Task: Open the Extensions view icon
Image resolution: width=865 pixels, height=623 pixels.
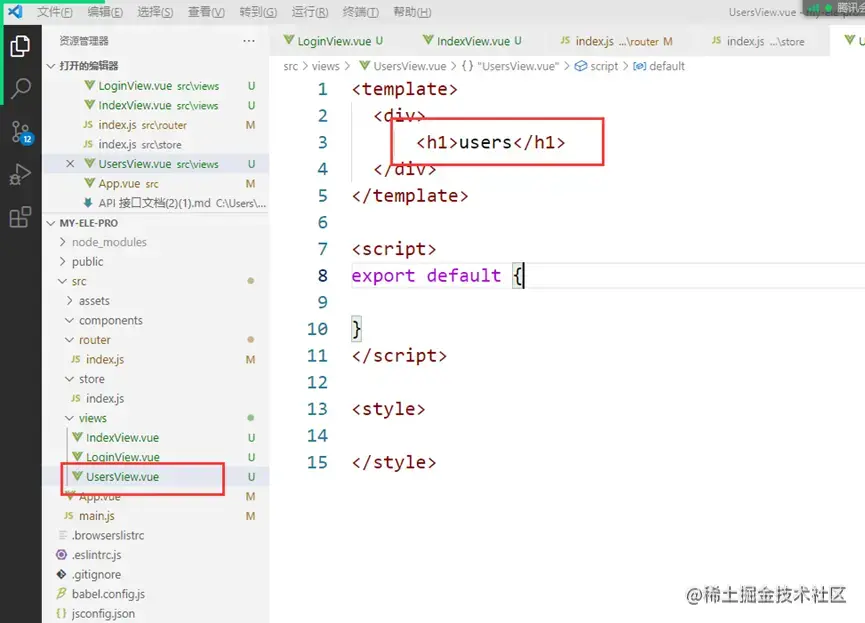Action: (20, 217)
